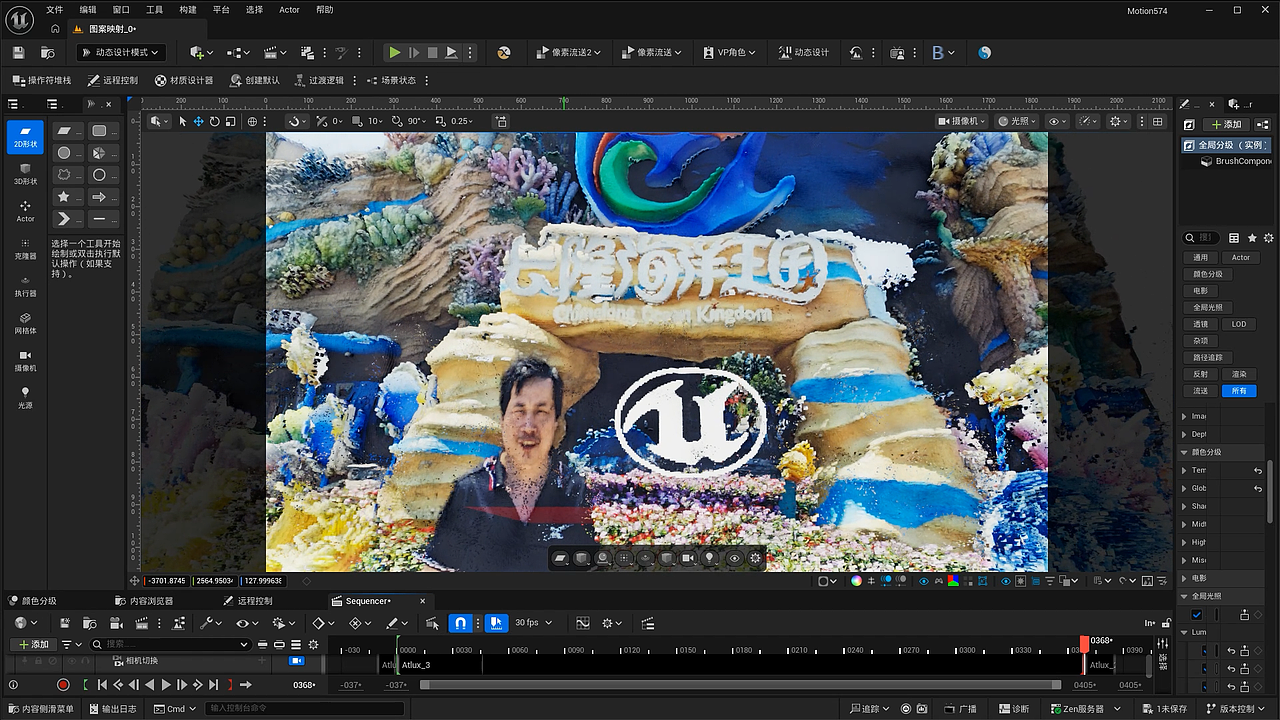Open the 文件 menu

pyautogui.click(x=54, y=9)
